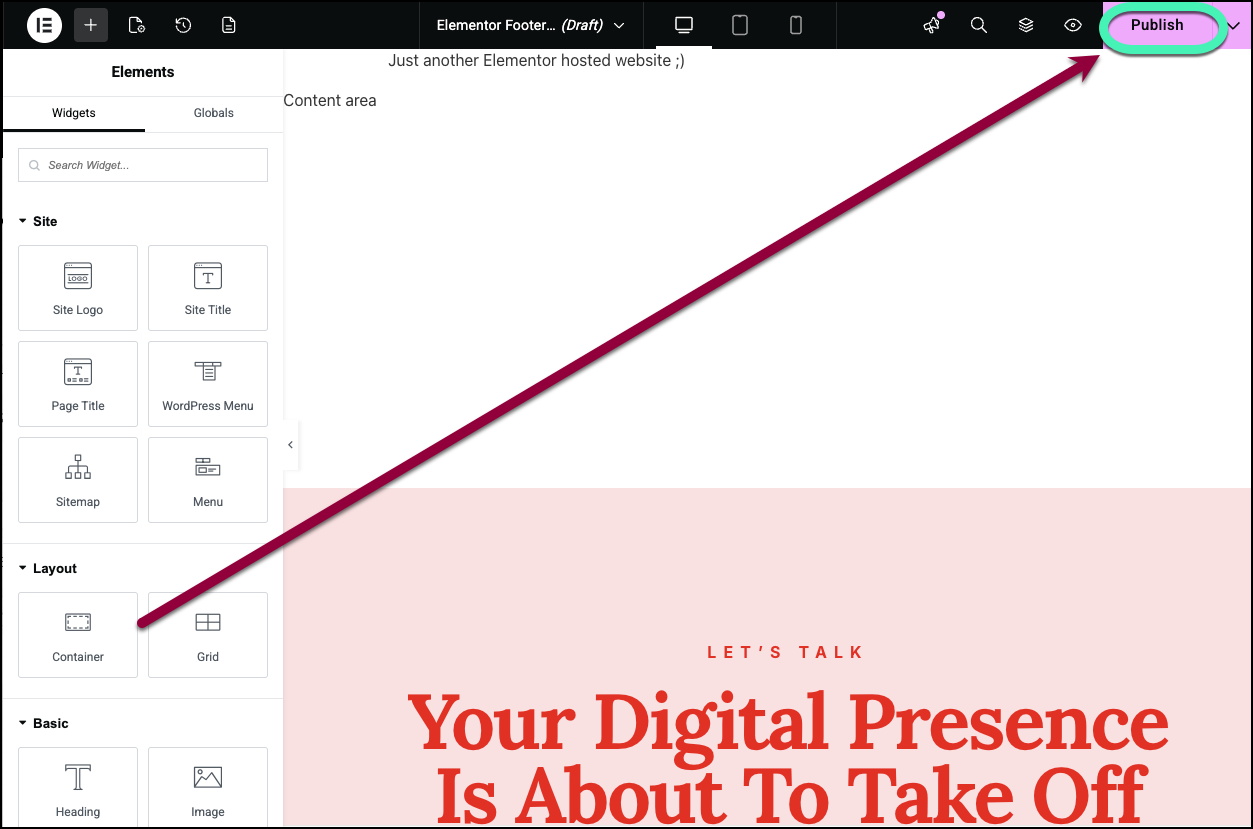Screen dimensions: 1253x829
Task: Open the Structure layers icon
Action: click(1026, 25)
